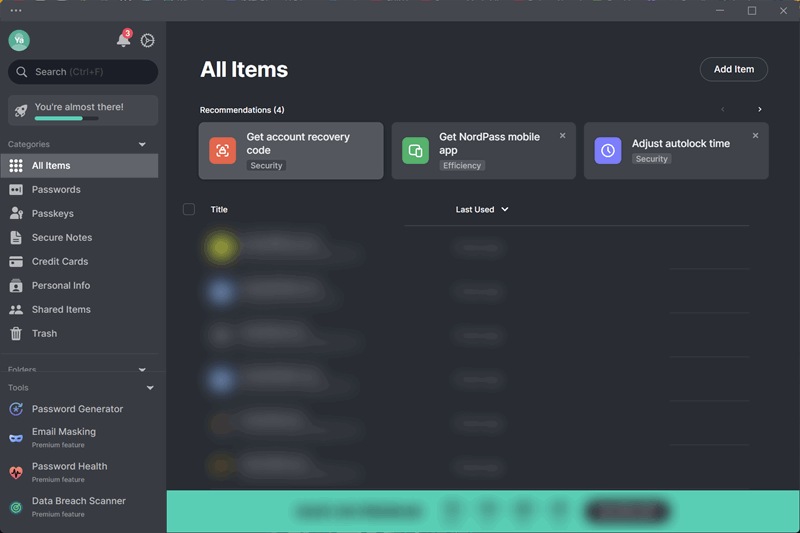Click the Password Generator tool icon
800x533 pixels.
coord(16,409)
